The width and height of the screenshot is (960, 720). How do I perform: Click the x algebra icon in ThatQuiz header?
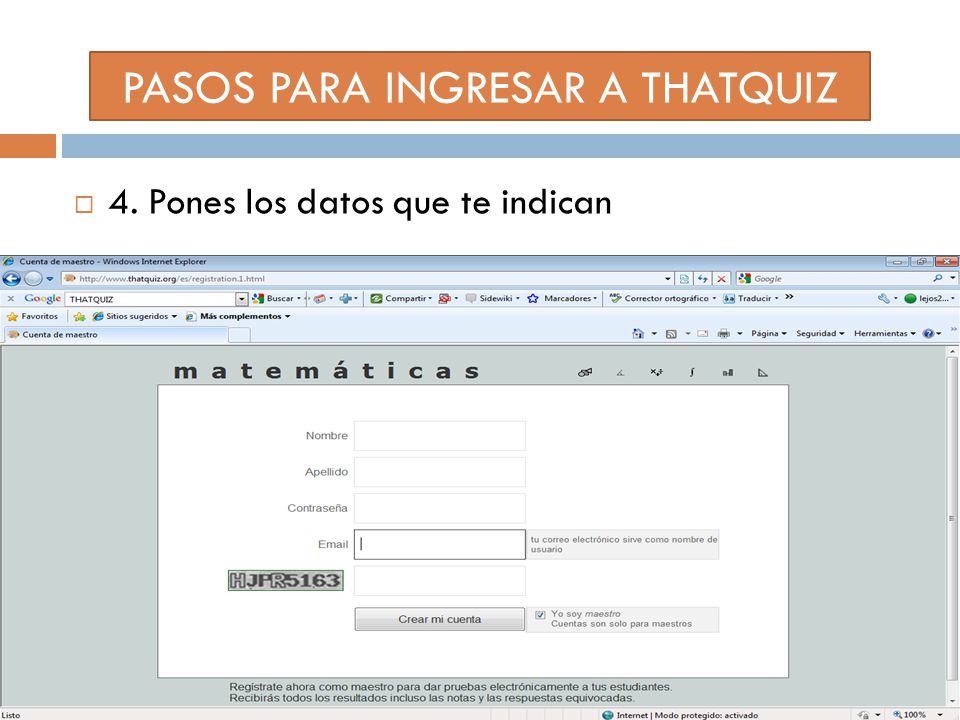[656, 372]
